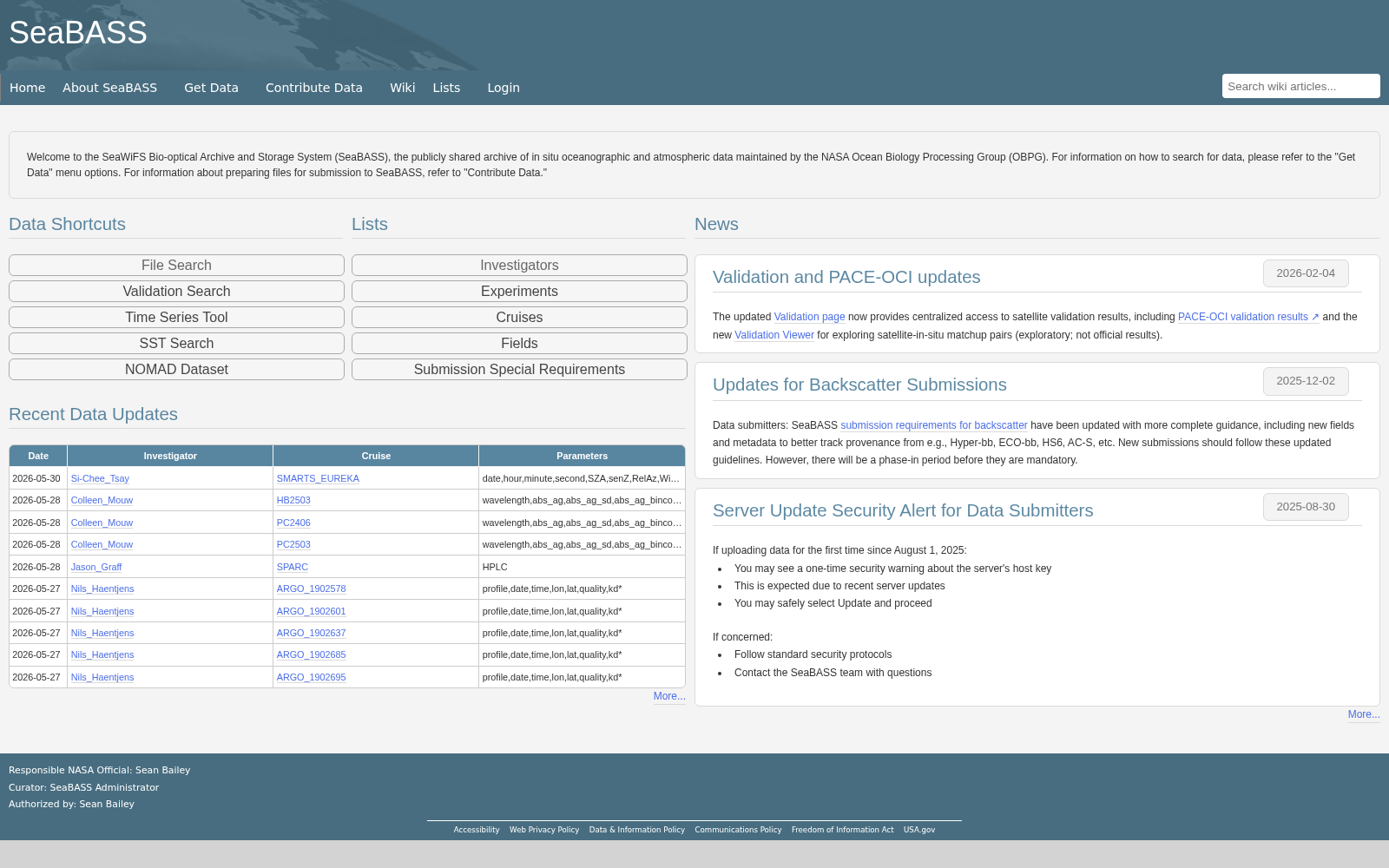Open the Lists menu in navbar

(446, 88)
